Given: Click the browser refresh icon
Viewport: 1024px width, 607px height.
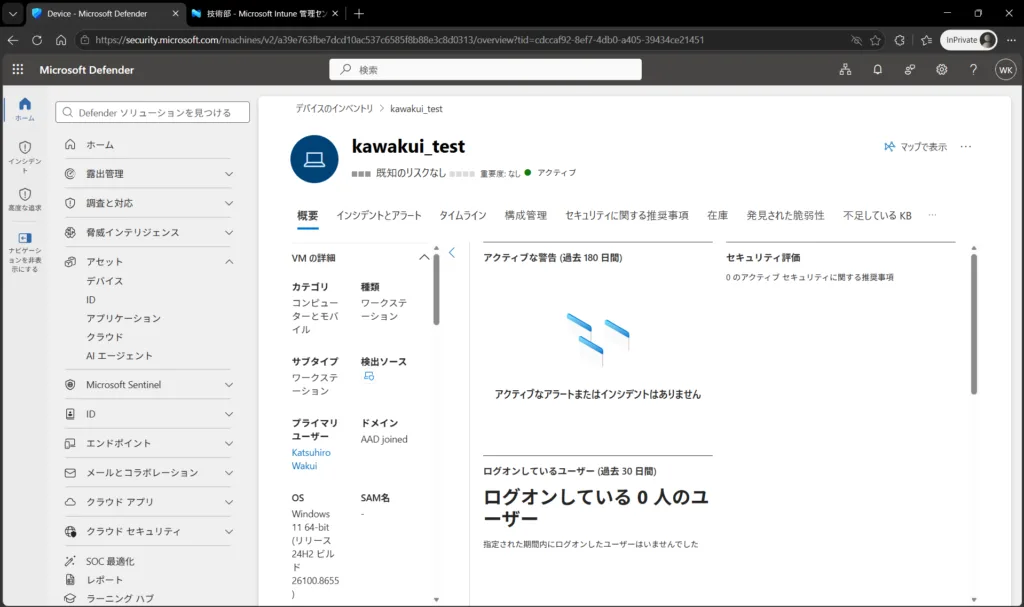Looking at the screenshot, I should 37,40.
